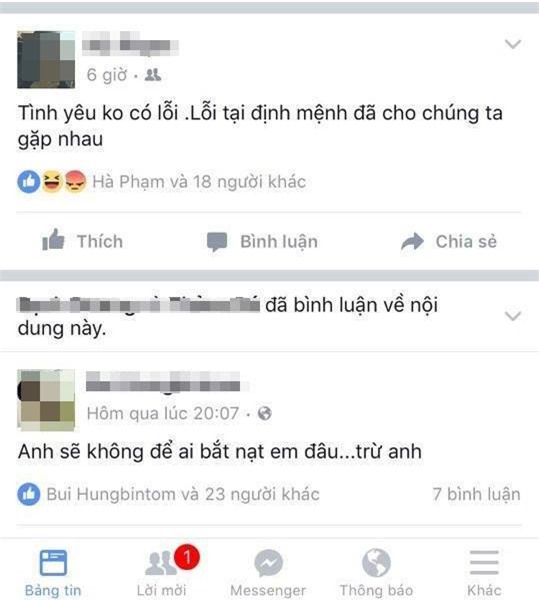Open the second post author's avatar
This screenshot has height=600, width=539.
[46, 400]
